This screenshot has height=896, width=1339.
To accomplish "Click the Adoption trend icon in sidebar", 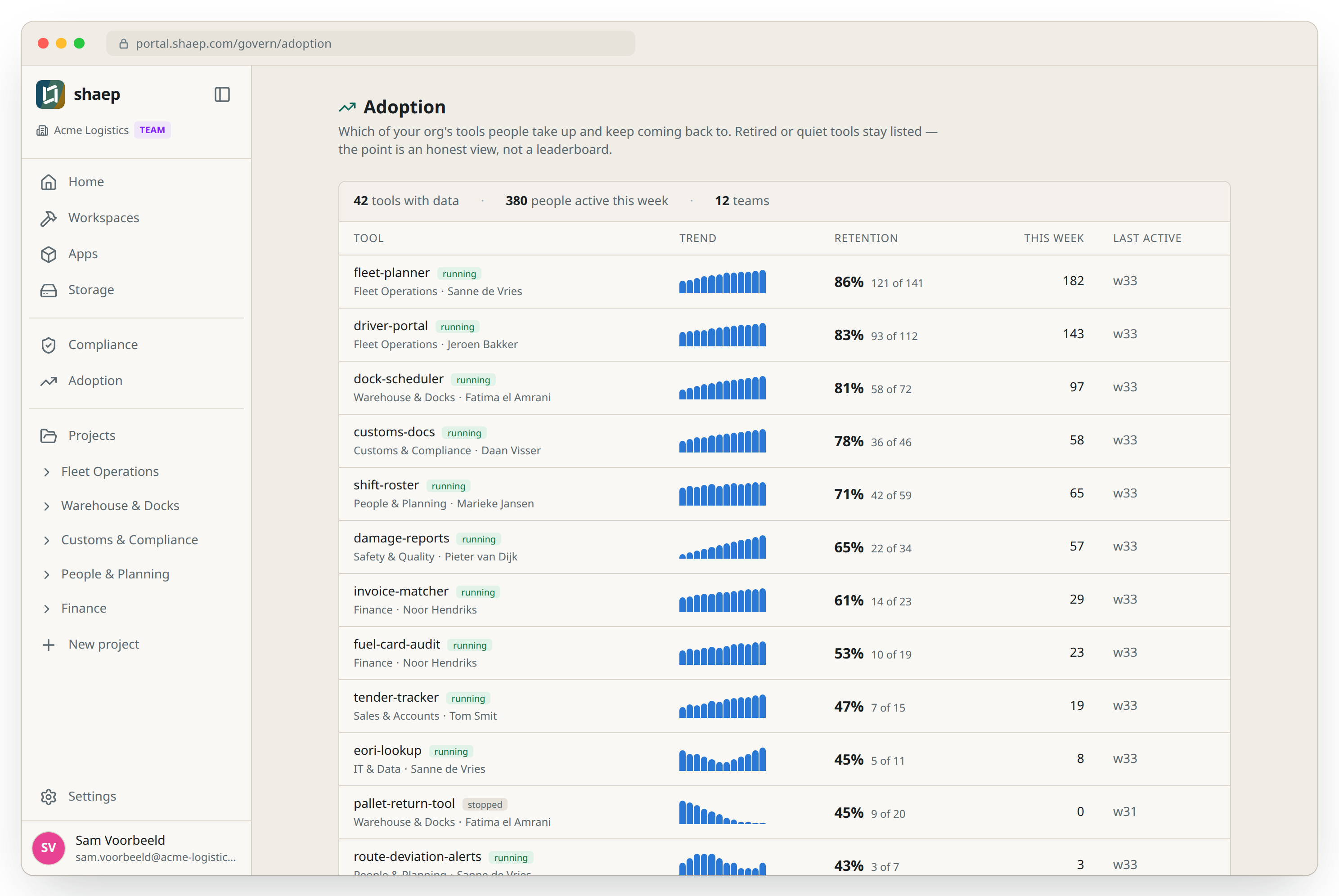I will click(49, 381).
